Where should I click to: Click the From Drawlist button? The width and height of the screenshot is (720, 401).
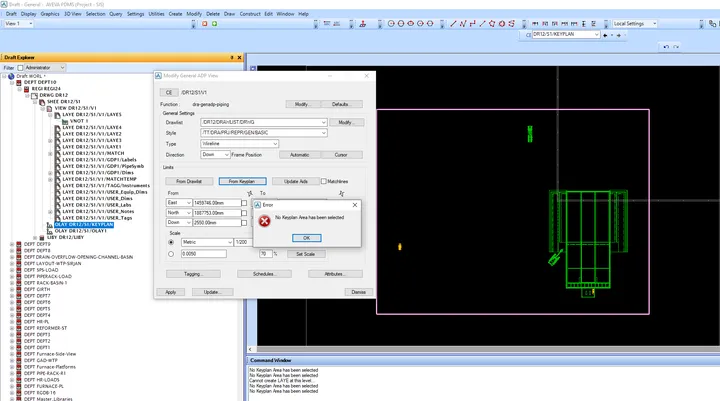coord(189,181)
